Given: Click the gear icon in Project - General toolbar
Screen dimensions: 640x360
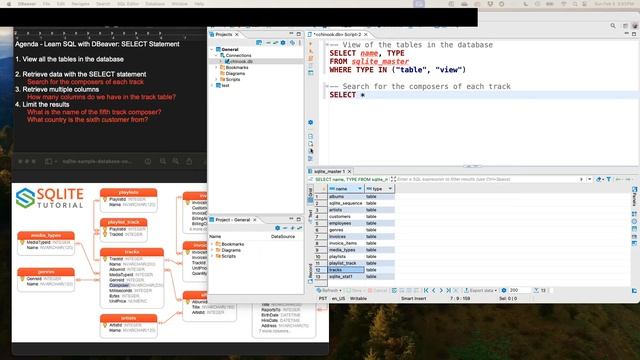Looking at the screenshot, I should pyautogui.click(x=278, y=228).
